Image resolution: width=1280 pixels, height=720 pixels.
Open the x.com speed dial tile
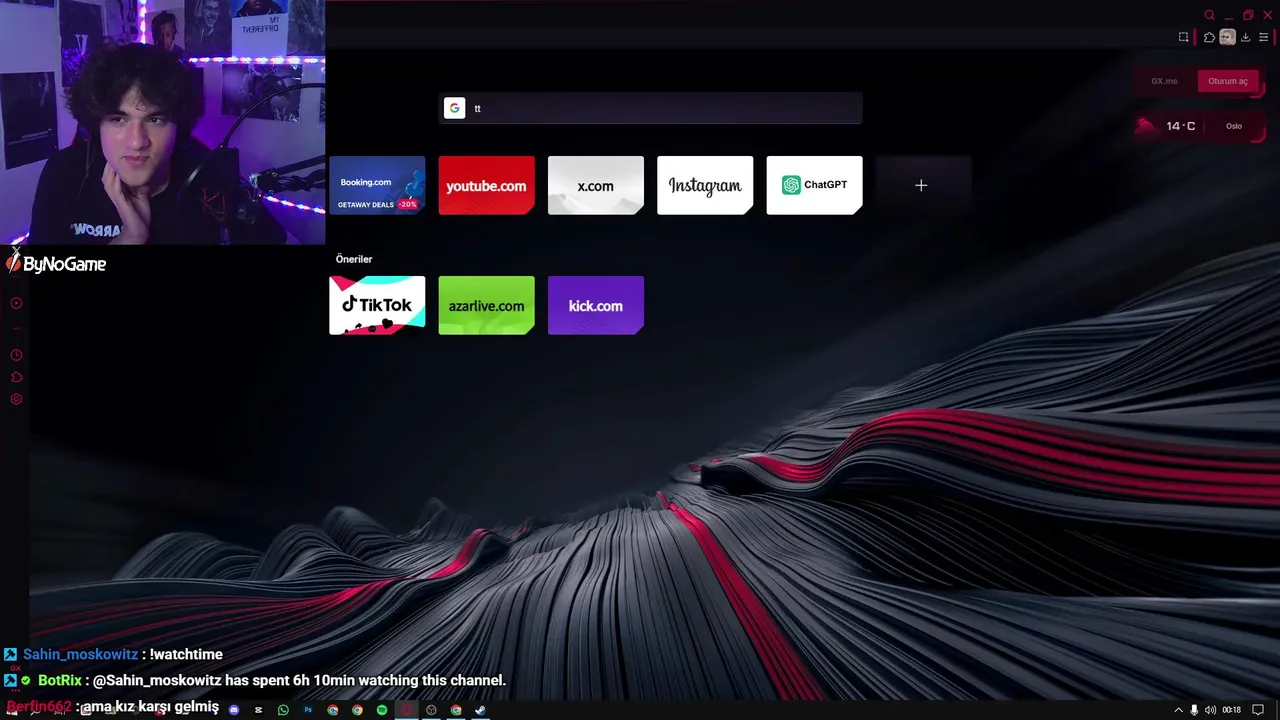(x=596, y=185)
